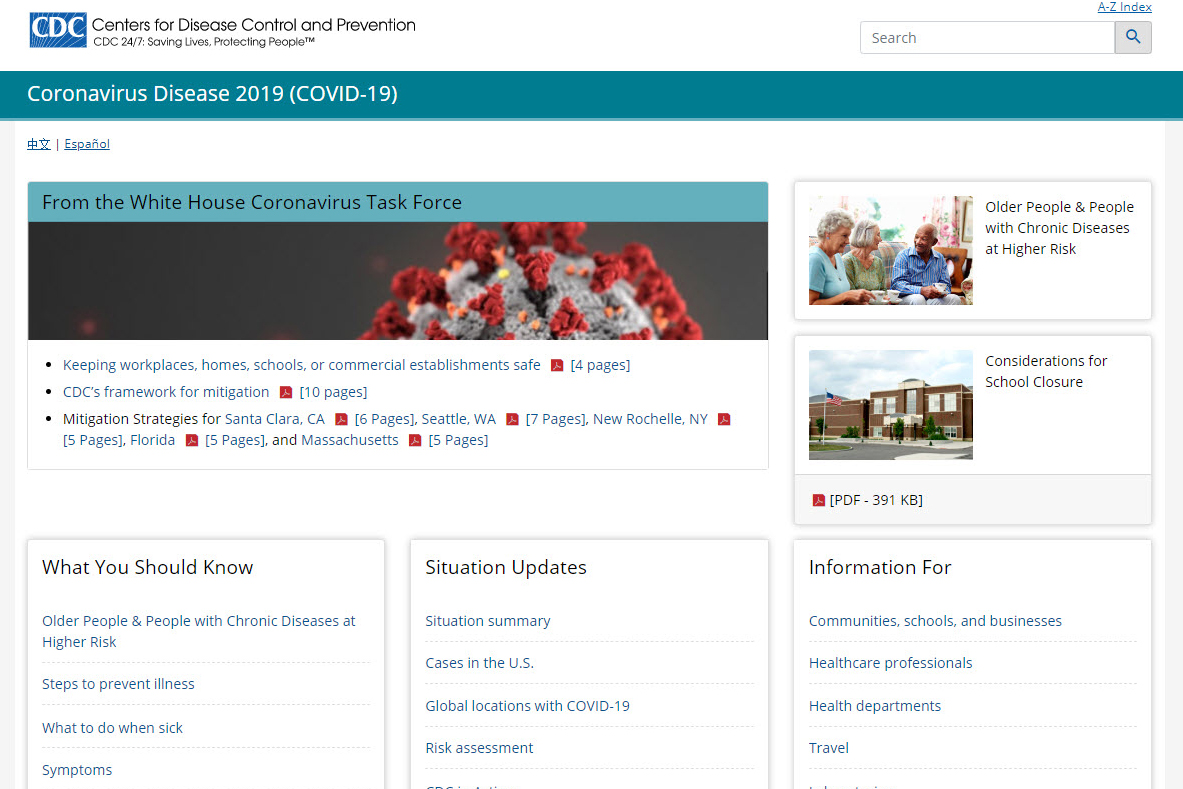Click "Steps to prevent illness"
The height and width of the screenshot is (789, 1183).
click(118, 684)
